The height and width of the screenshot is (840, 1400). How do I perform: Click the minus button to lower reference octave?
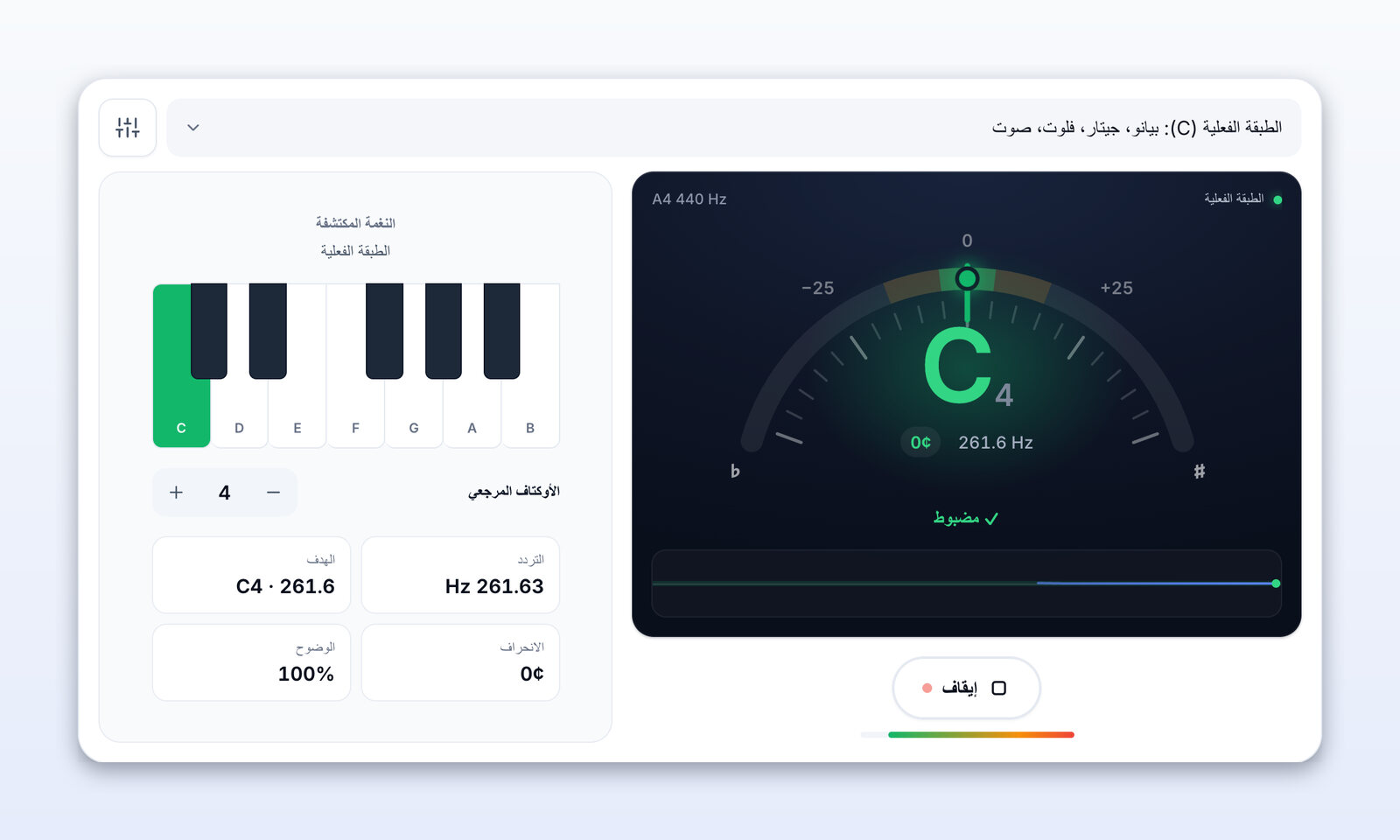(273, 493)
